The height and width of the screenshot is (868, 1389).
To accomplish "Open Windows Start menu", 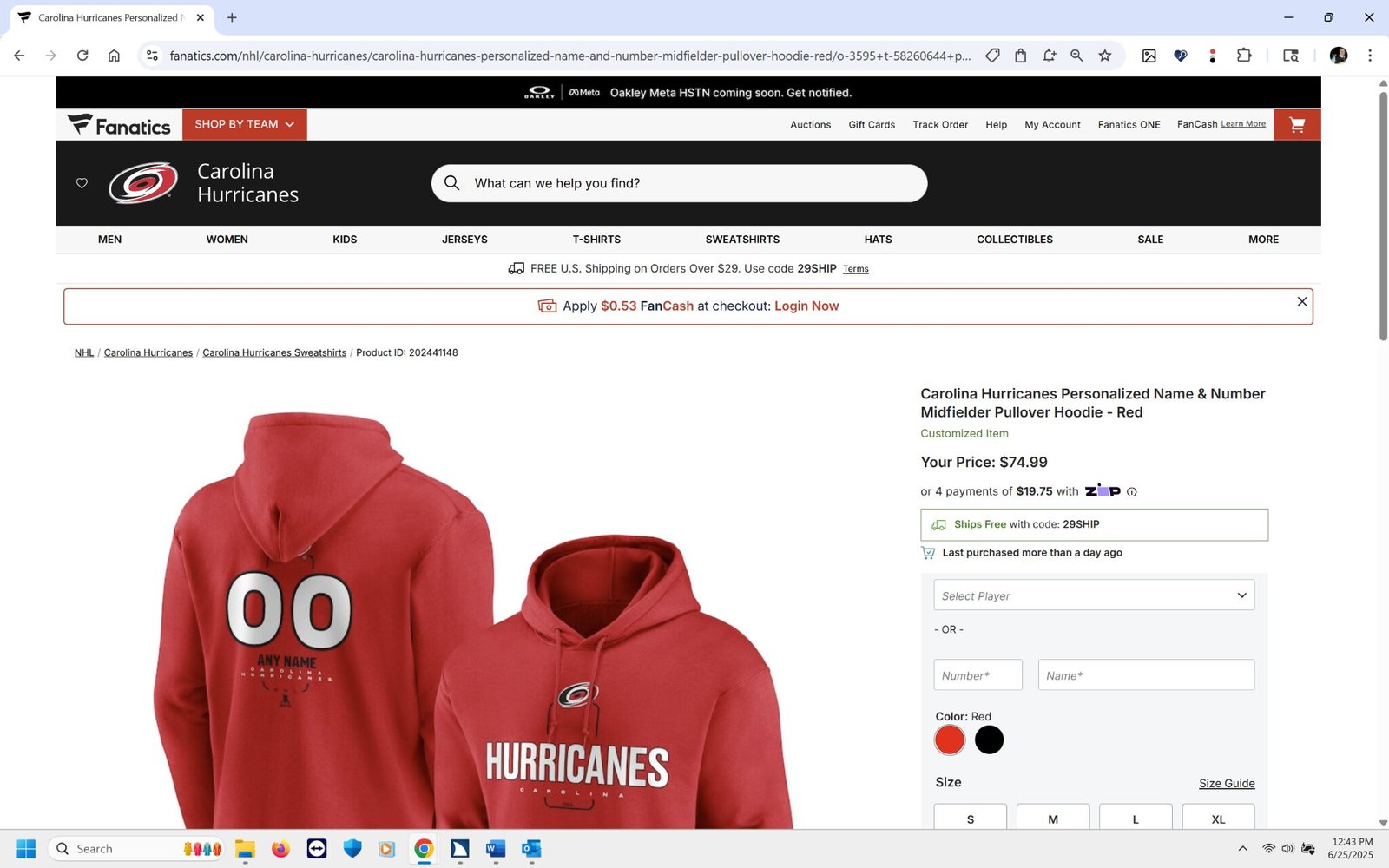I will point(26,849).
